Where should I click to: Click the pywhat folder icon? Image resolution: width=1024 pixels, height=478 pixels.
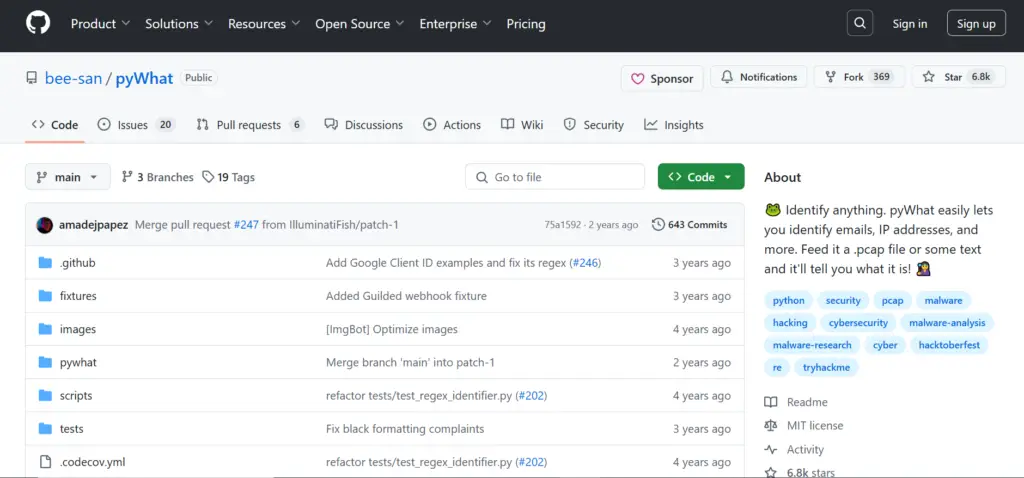tap(45, 362)
